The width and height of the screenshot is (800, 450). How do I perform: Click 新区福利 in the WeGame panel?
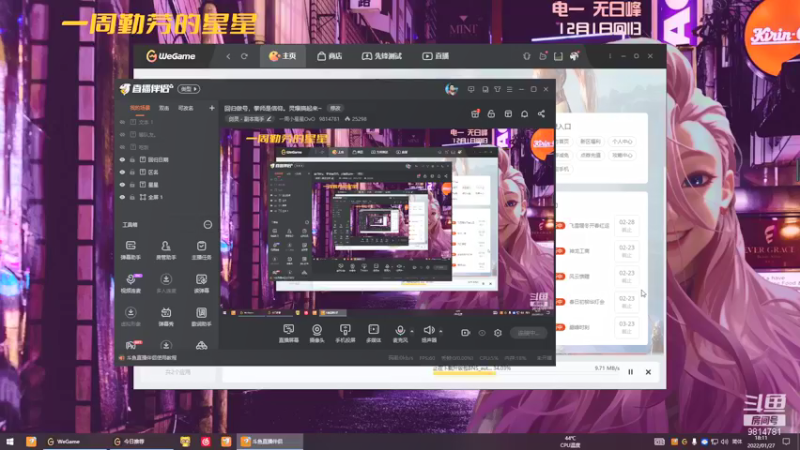pyautogui.click(x=590, y=141)
